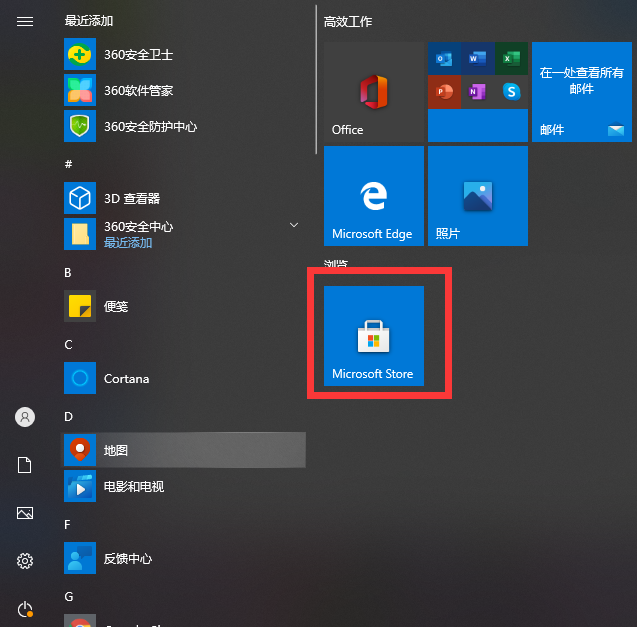637x627 pixels.
Task: Open the 照片 photos tile
Action: [478, 196]
